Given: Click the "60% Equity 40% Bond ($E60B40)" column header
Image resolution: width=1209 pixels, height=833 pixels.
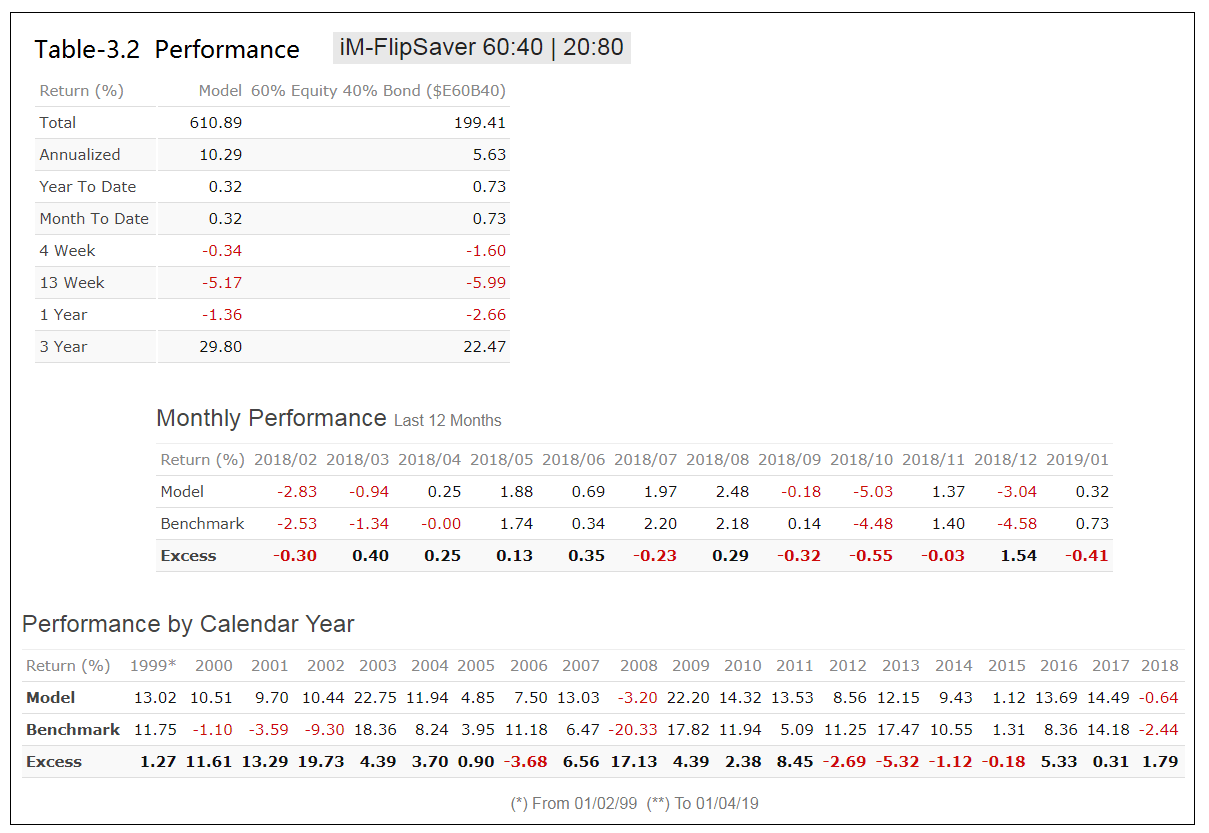Looking at the screenshot, I should pos(378,91).
